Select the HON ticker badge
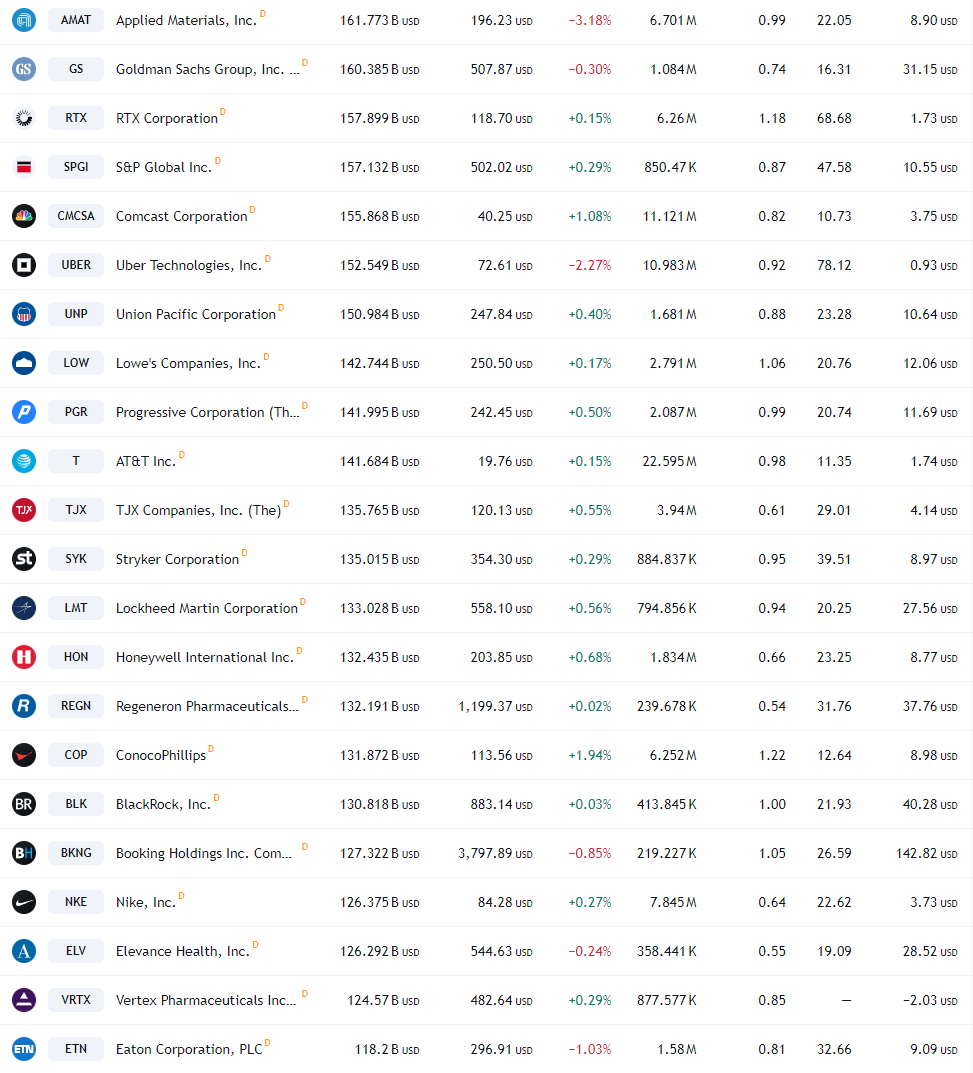This screenshot has height=1073, width=973. click(x=76, y=657)
